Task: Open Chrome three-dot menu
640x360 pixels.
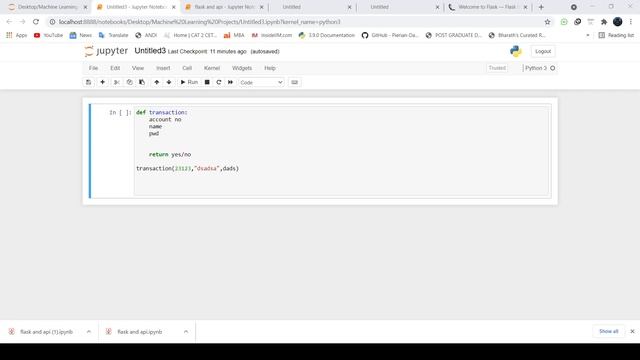Action: click(631, 22)
